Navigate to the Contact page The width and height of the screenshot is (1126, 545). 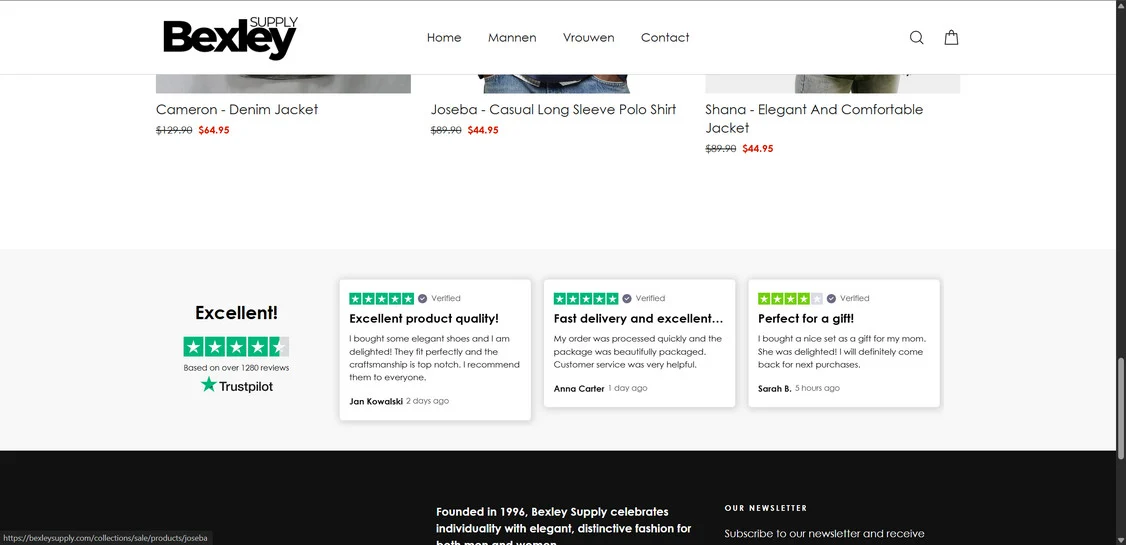pos(665,37)
